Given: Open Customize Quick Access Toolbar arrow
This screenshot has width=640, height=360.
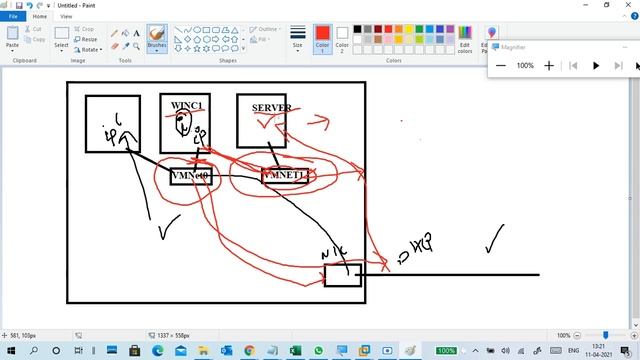Looking at the screenshot, I should 49,6.
